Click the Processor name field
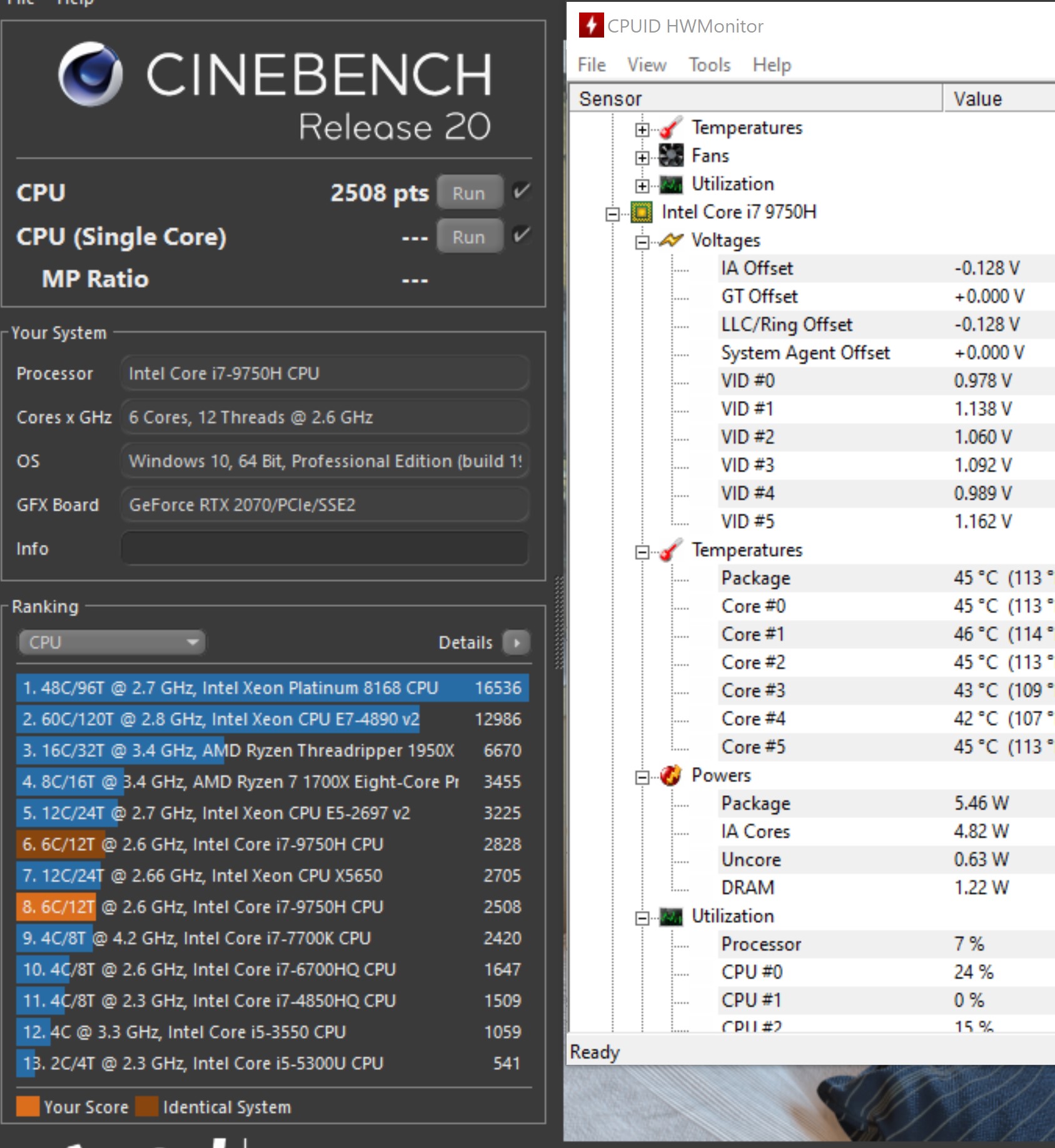 (325, 373)
